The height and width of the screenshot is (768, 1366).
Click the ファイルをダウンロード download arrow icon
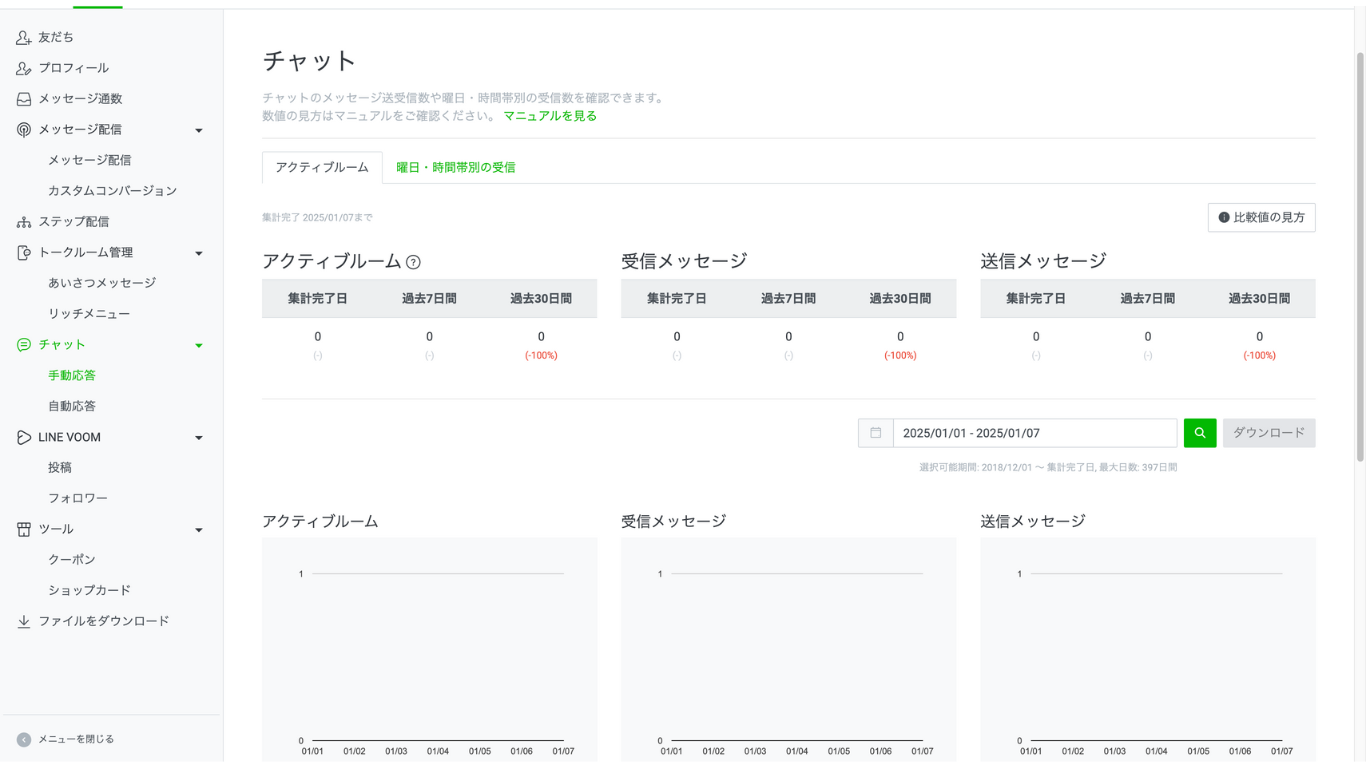tap(24, 622)
